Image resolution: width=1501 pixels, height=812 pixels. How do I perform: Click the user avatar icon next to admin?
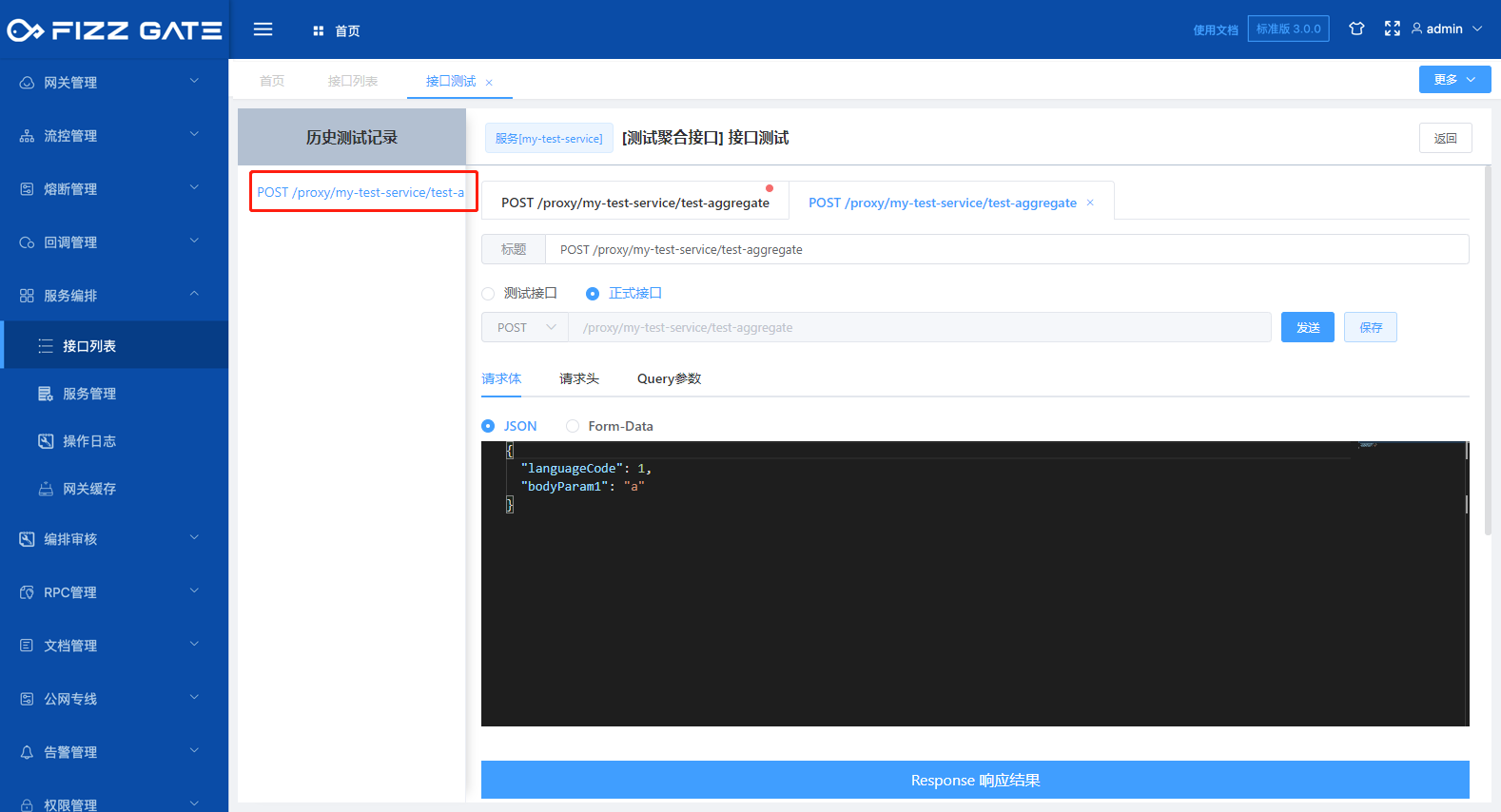point(1417,29)
